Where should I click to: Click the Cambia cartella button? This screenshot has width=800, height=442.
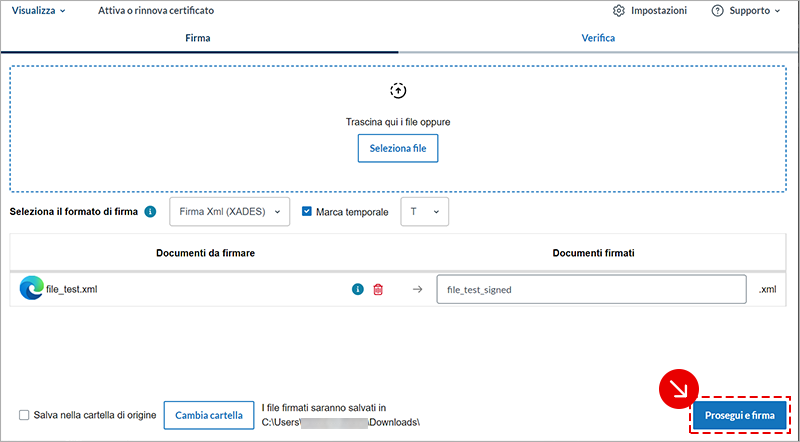(x=209, y=415)
